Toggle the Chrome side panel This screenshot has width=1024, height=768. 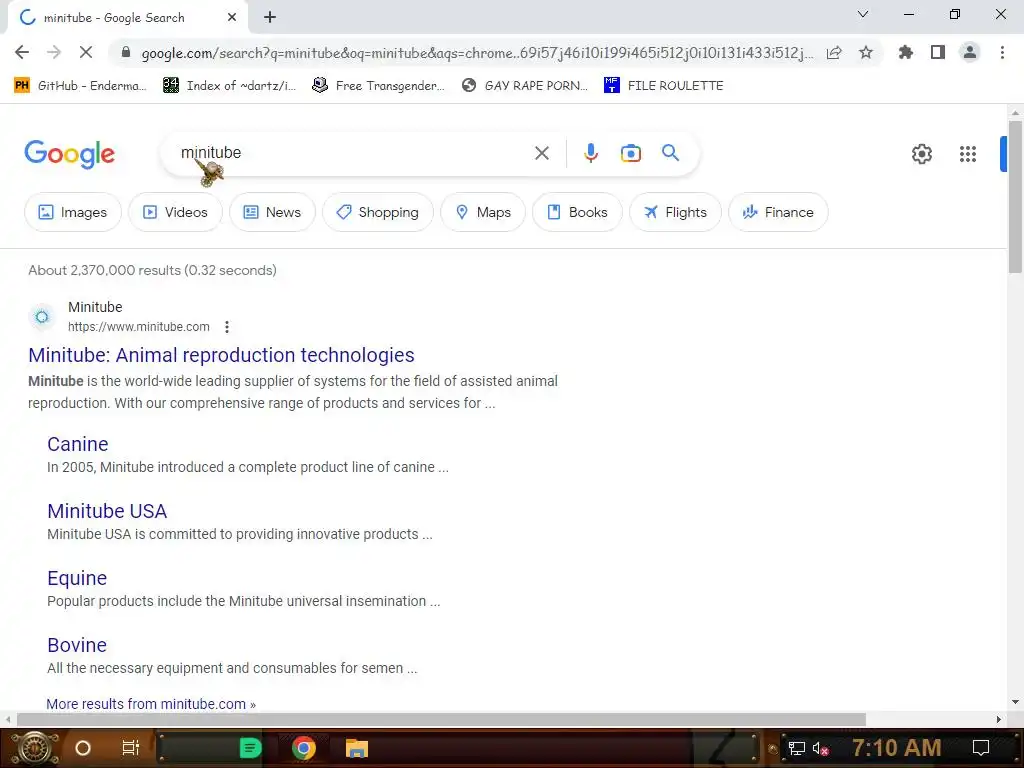point(938,52)
